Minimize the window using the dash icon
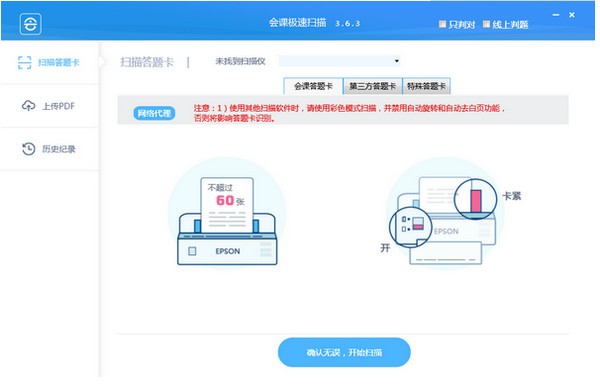 pyautogui.click(x=556, y=15)
